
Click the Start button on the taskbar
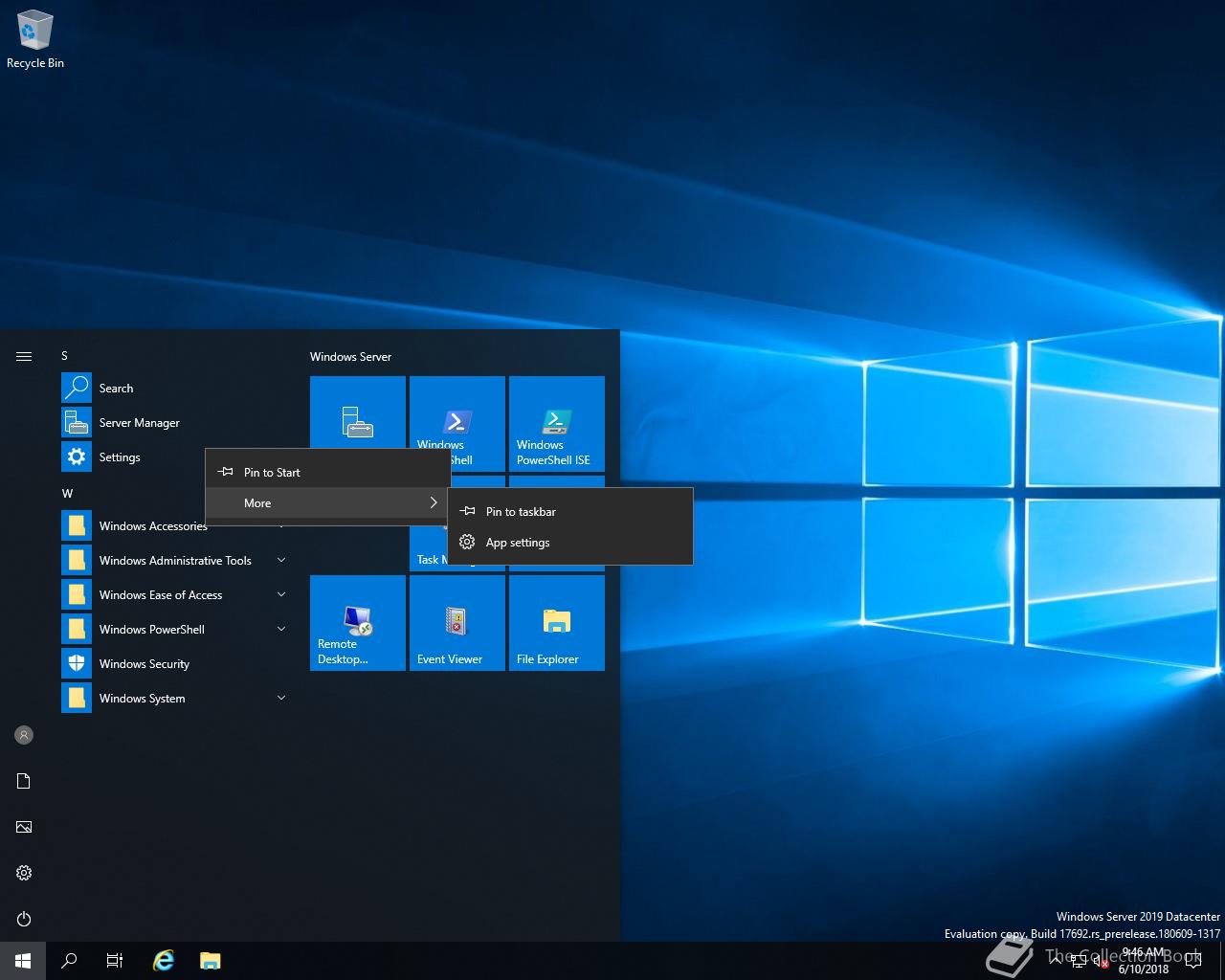point(23,961)
